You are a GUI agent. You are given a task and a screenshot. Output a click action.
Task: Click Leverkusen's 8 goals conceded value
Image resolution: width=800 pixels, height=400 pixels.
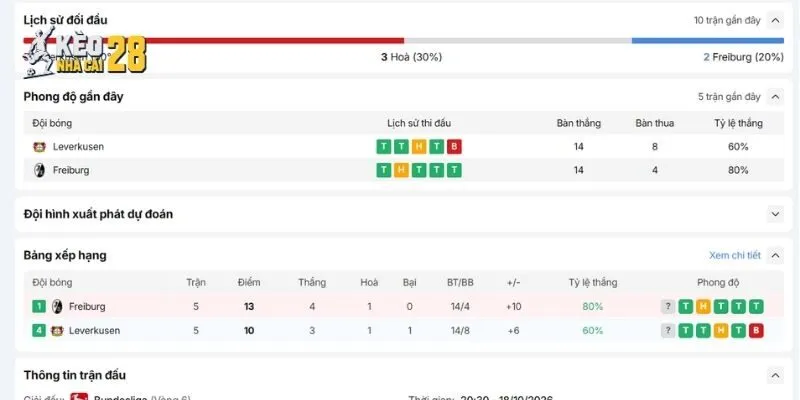coord(655,147)
